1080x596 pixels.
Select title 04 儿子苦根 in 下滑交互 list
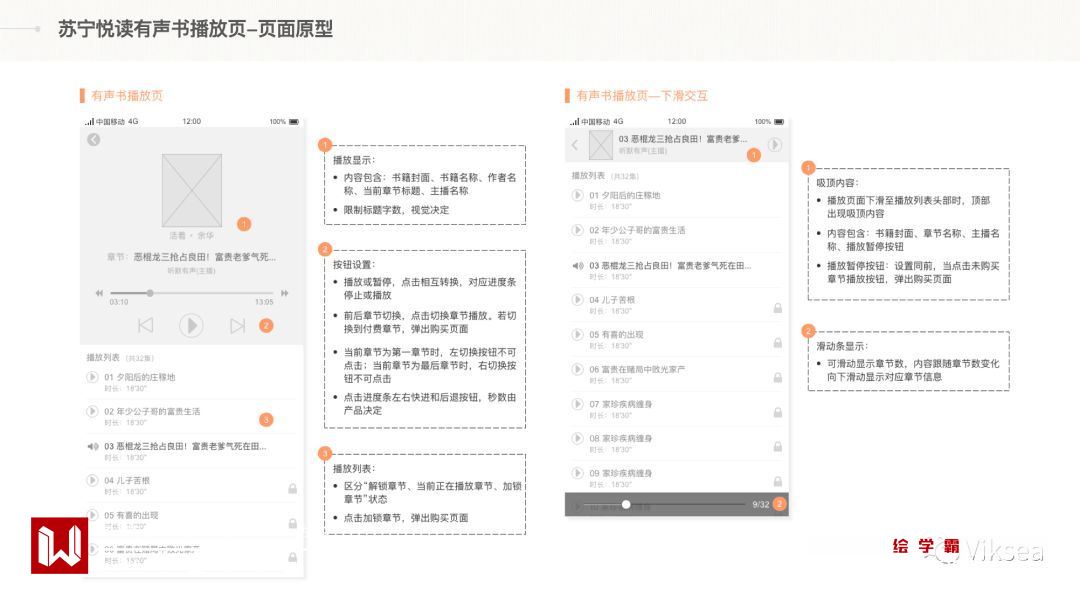(x=612, y=300)
